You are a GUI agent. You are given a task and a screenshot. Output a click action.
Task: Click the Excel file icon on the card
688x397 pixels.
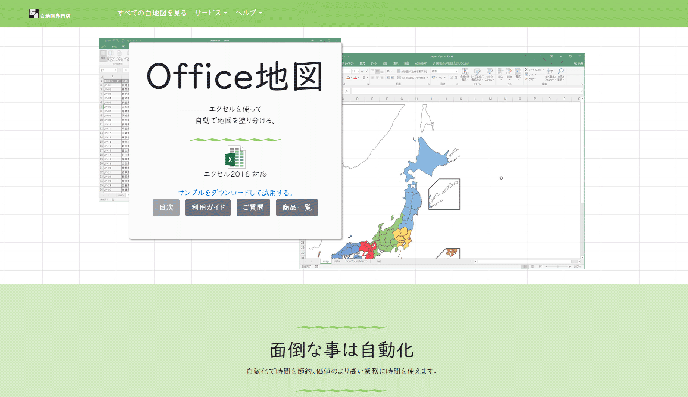235,157
